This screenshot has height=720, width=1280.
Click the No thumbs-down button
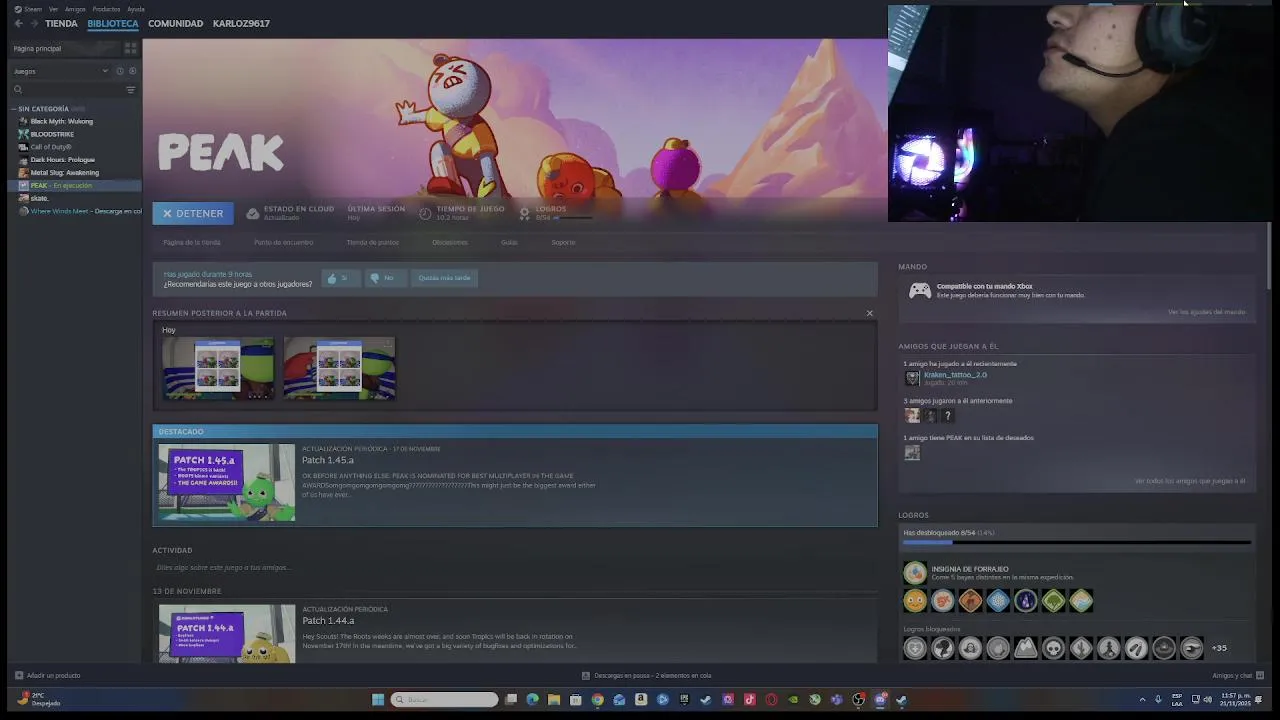coord(385,278)
